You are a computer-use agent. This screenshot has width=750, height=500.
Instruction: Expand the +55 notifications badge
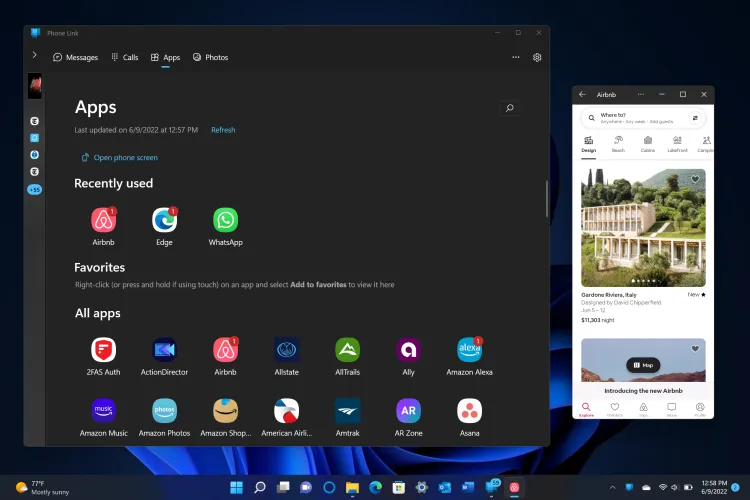[35, 189]
